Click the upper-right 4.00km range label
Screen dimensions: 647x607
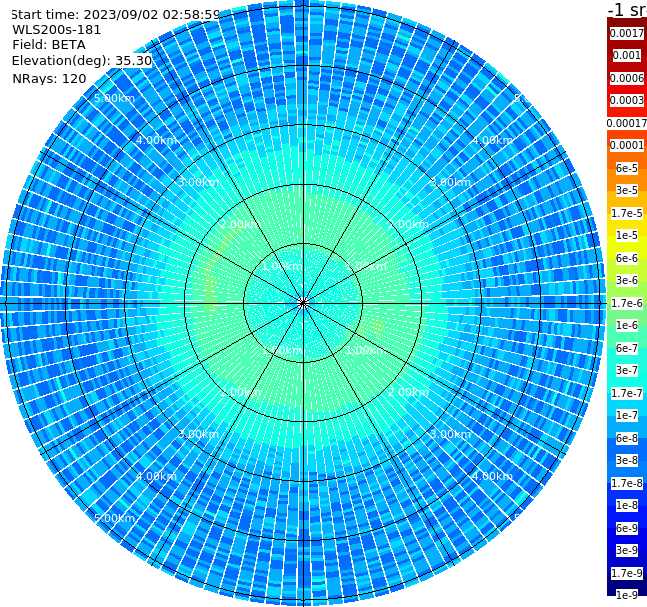492,140
